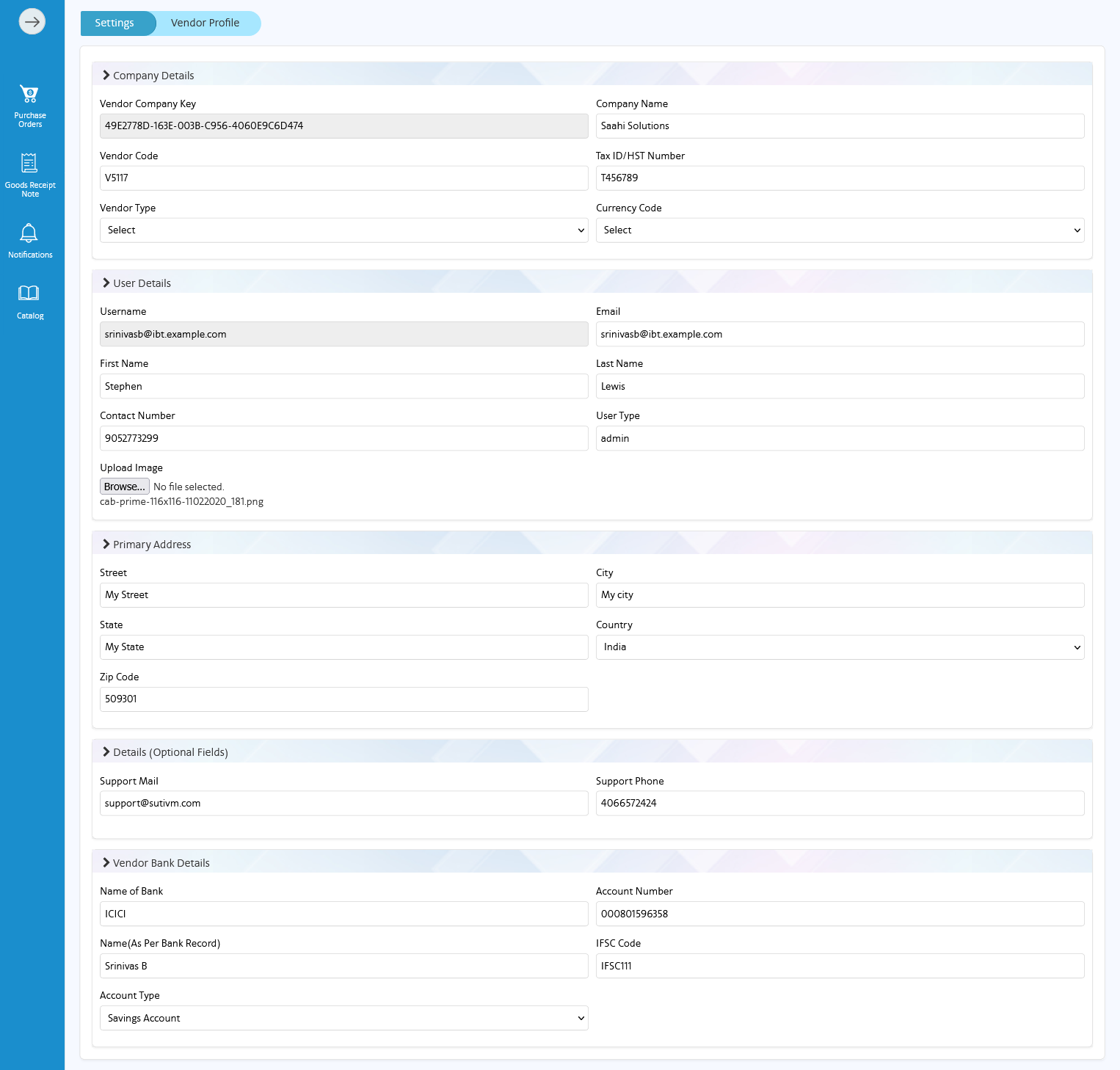Select the Zip Code field
This screenshot has width=1120, height=1070.
tap(343, 699)
